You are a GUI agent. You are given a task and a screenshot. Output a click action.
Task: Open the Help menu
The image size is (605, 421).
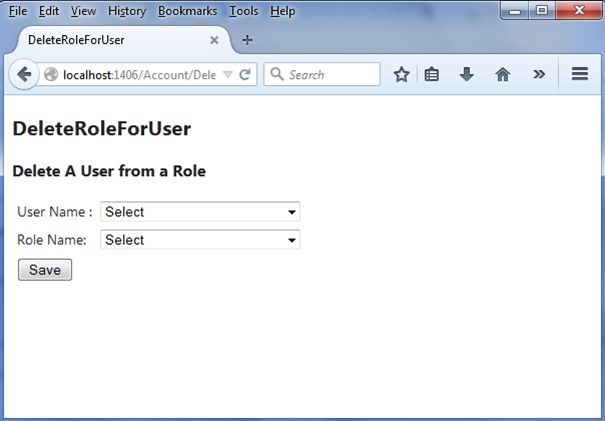click(x=282, y=11)
